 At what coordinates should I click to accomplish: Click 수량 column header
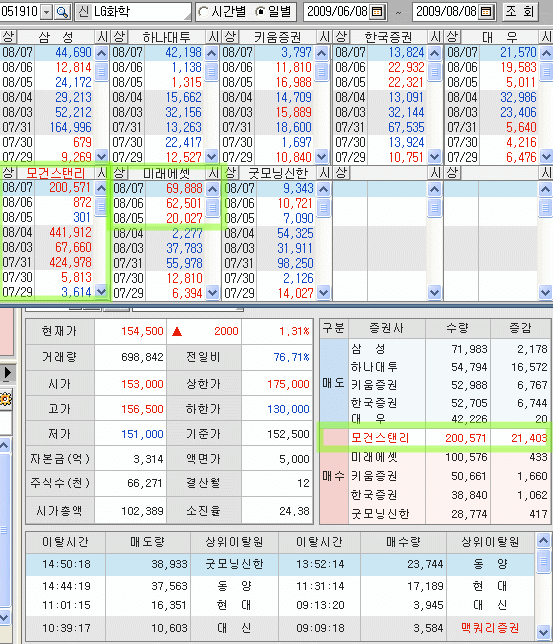tap(457, 328)
